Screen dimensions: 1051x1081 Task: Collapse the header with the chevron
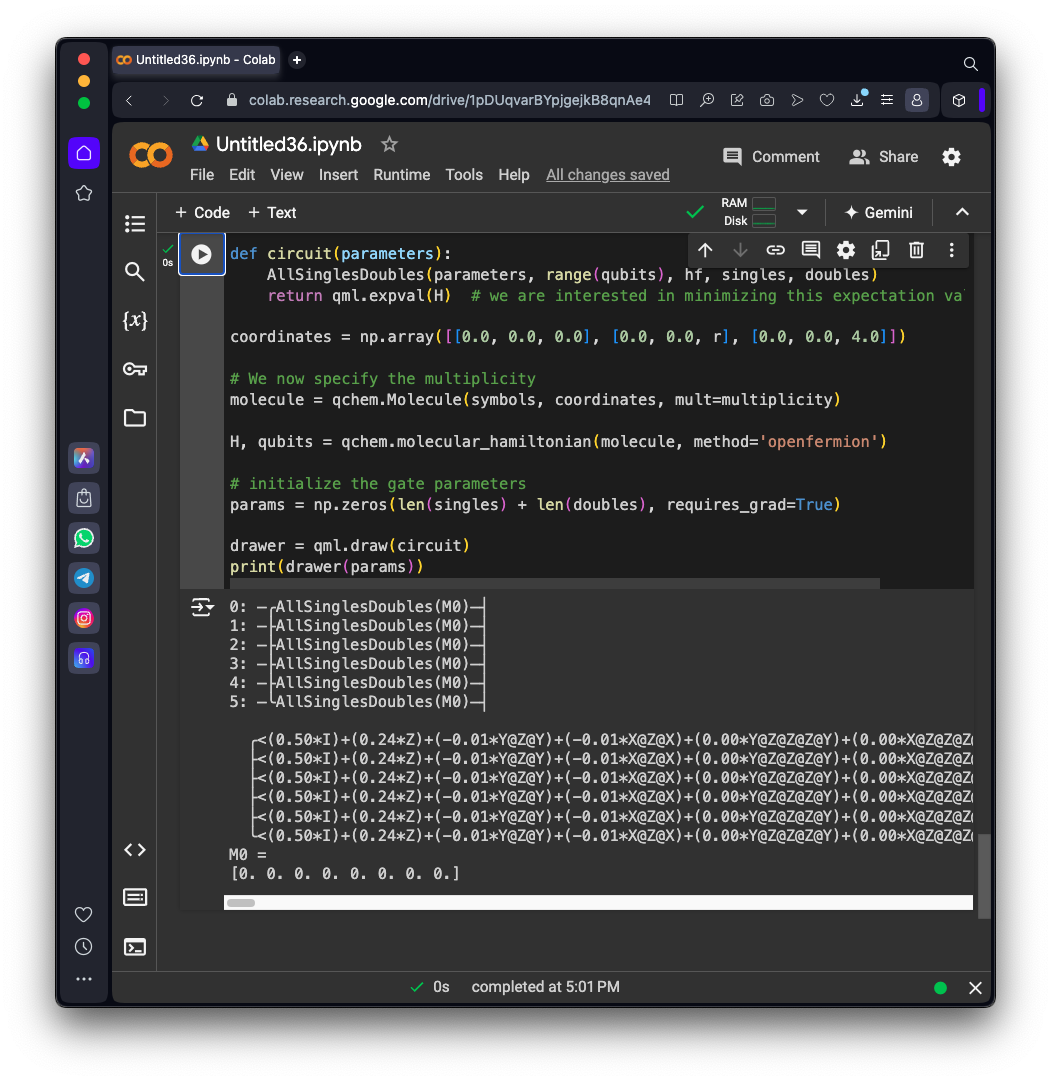click(962, 212)
